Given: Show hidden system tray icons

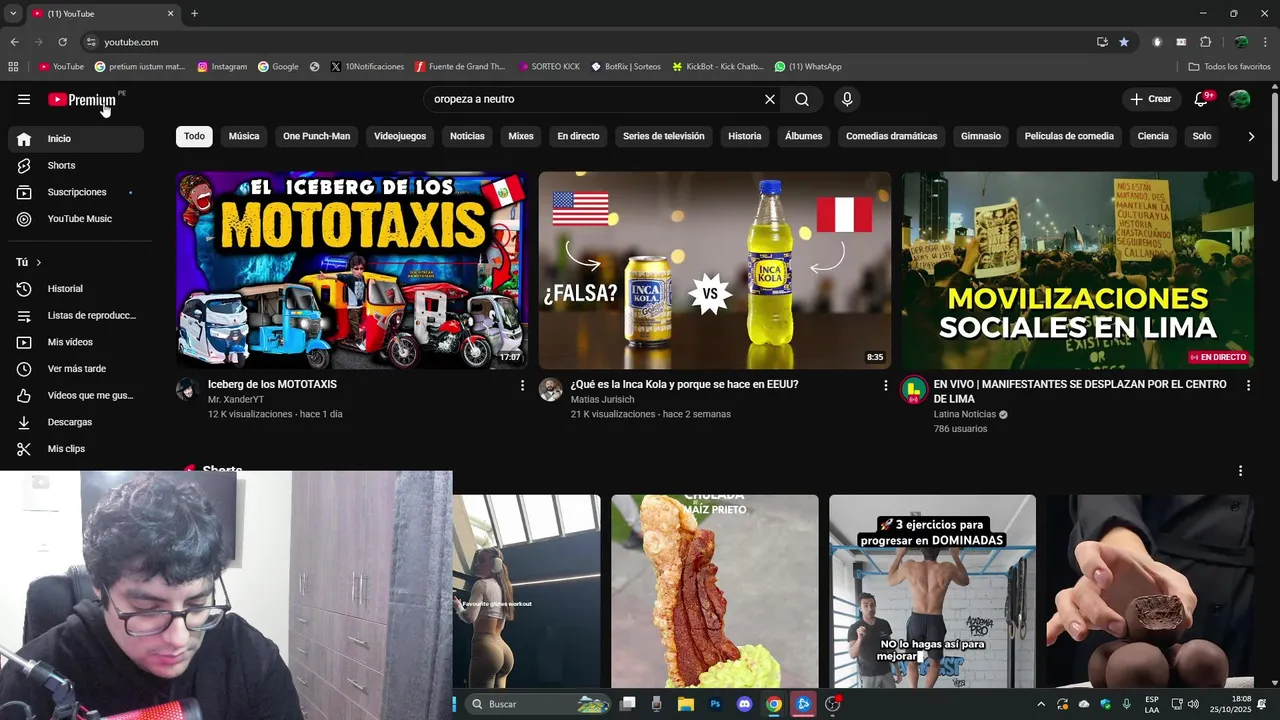Looking at the screenshot, I should click(1041, 704).
